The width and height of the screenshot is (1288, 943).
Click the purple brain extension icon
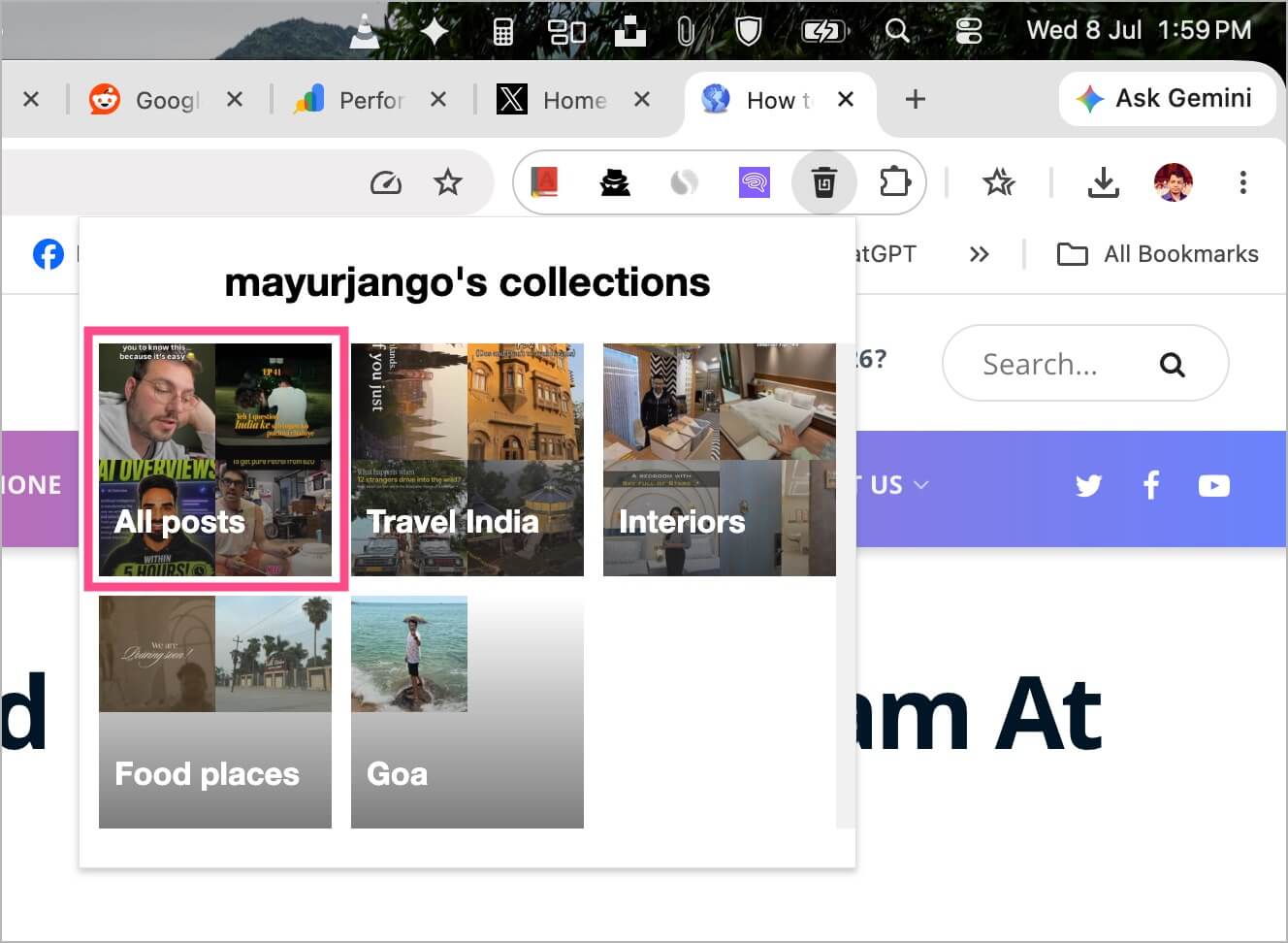(755, 182)
